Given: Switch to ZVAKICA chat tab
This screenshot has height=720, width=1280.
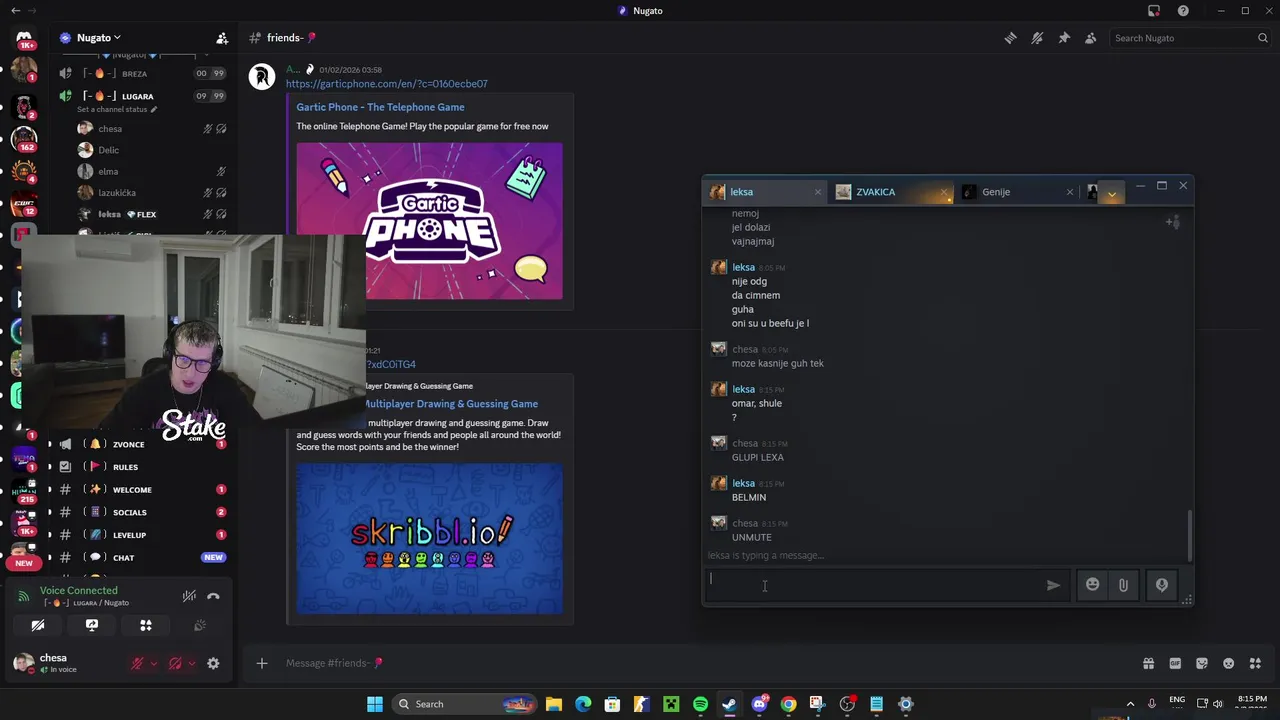Looking at the screenshot, I should 890,192.
